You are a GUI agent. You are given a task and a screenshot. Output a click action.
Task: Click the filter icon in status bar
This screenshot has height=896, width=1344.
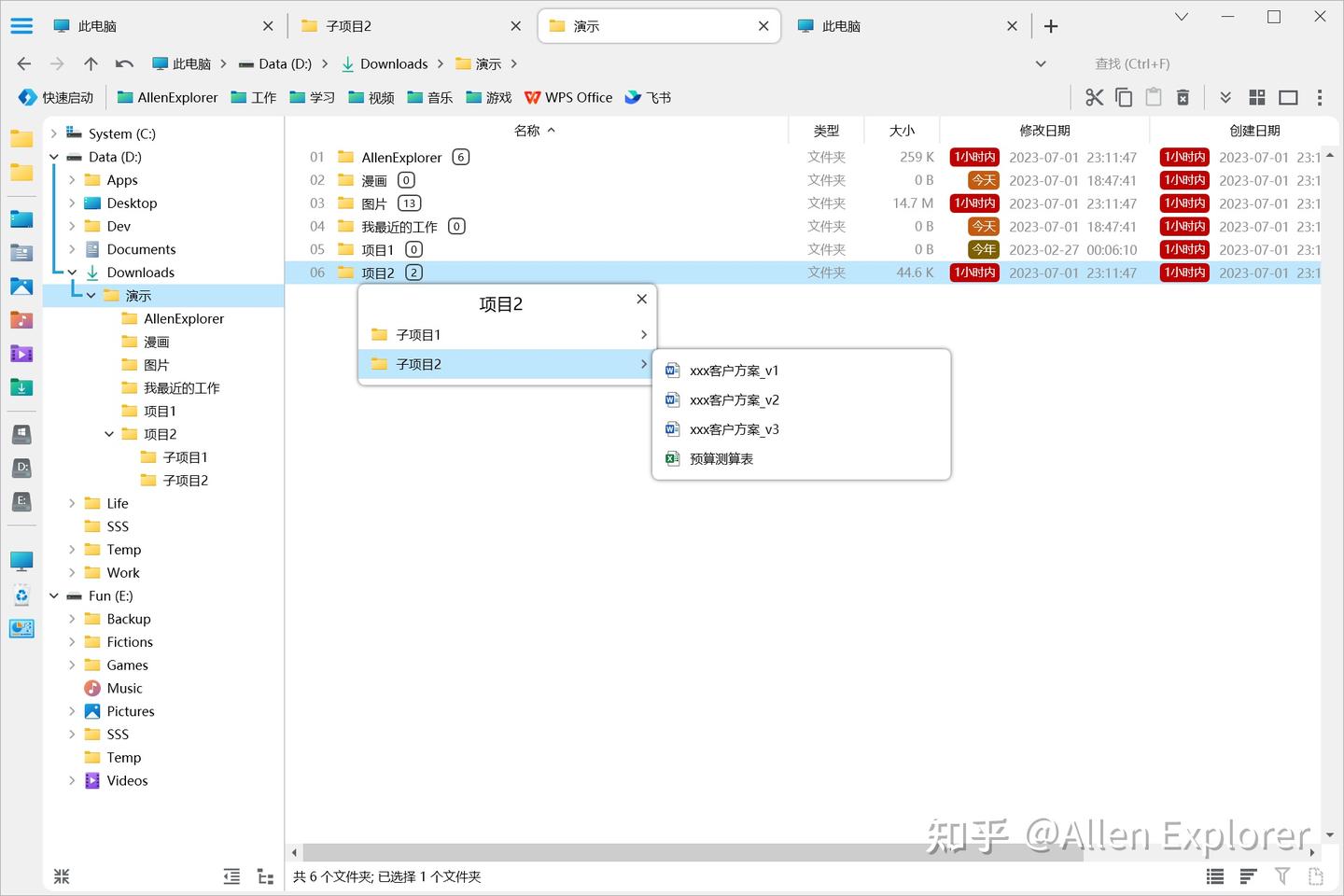tap(1281, 876)
